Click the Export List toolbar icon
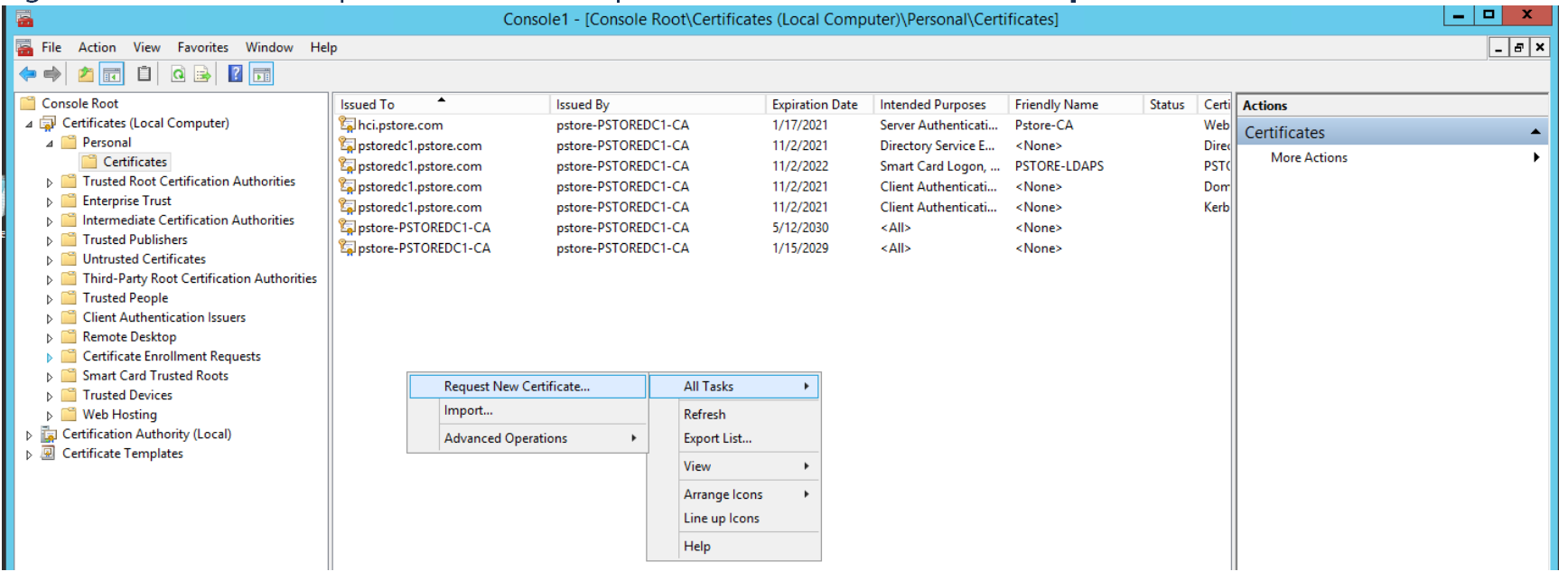Screen dimensions: 1568x581 pyautogui.click(x=202, y=75)
